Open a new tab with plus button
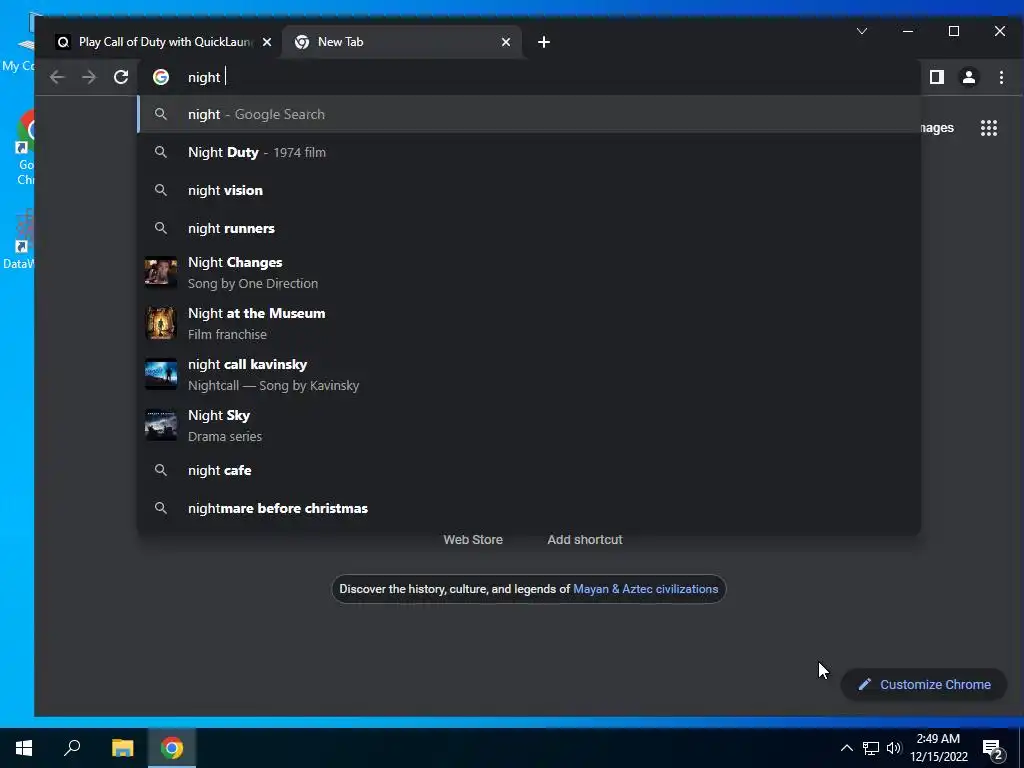 tap(543, 42)
